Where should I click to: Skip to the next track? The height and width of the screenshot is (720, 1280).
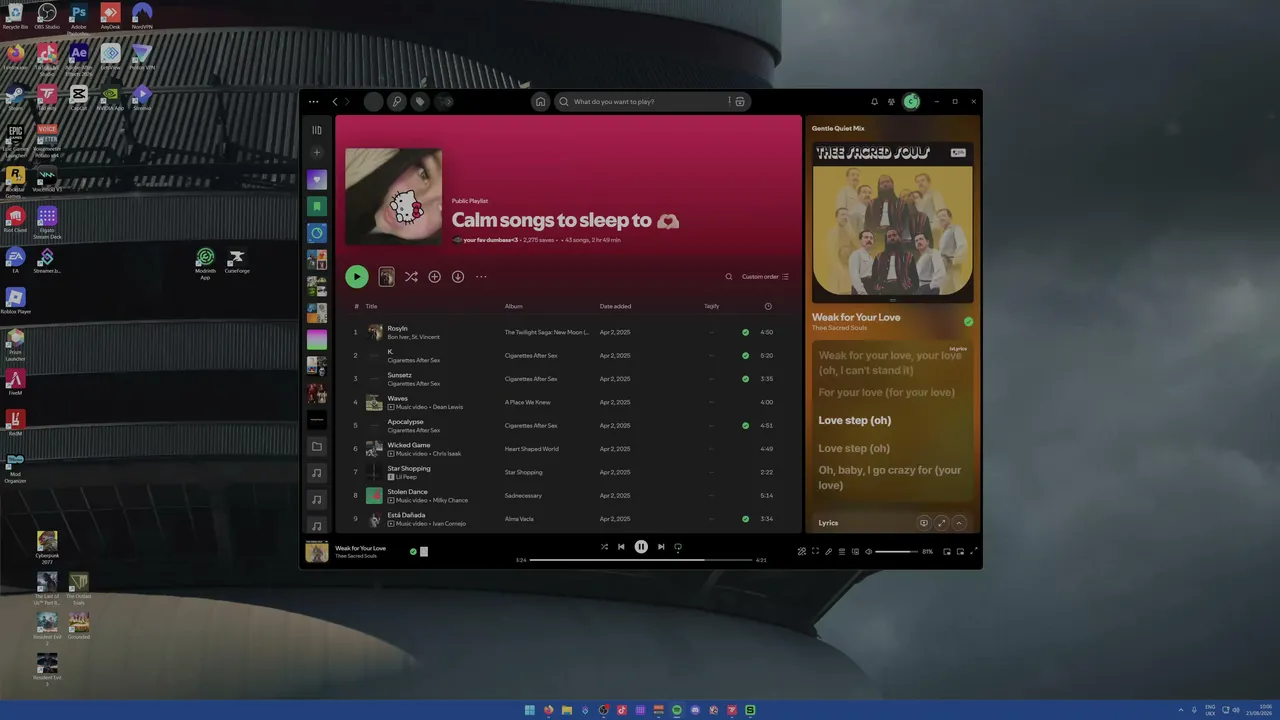[661, 547]
